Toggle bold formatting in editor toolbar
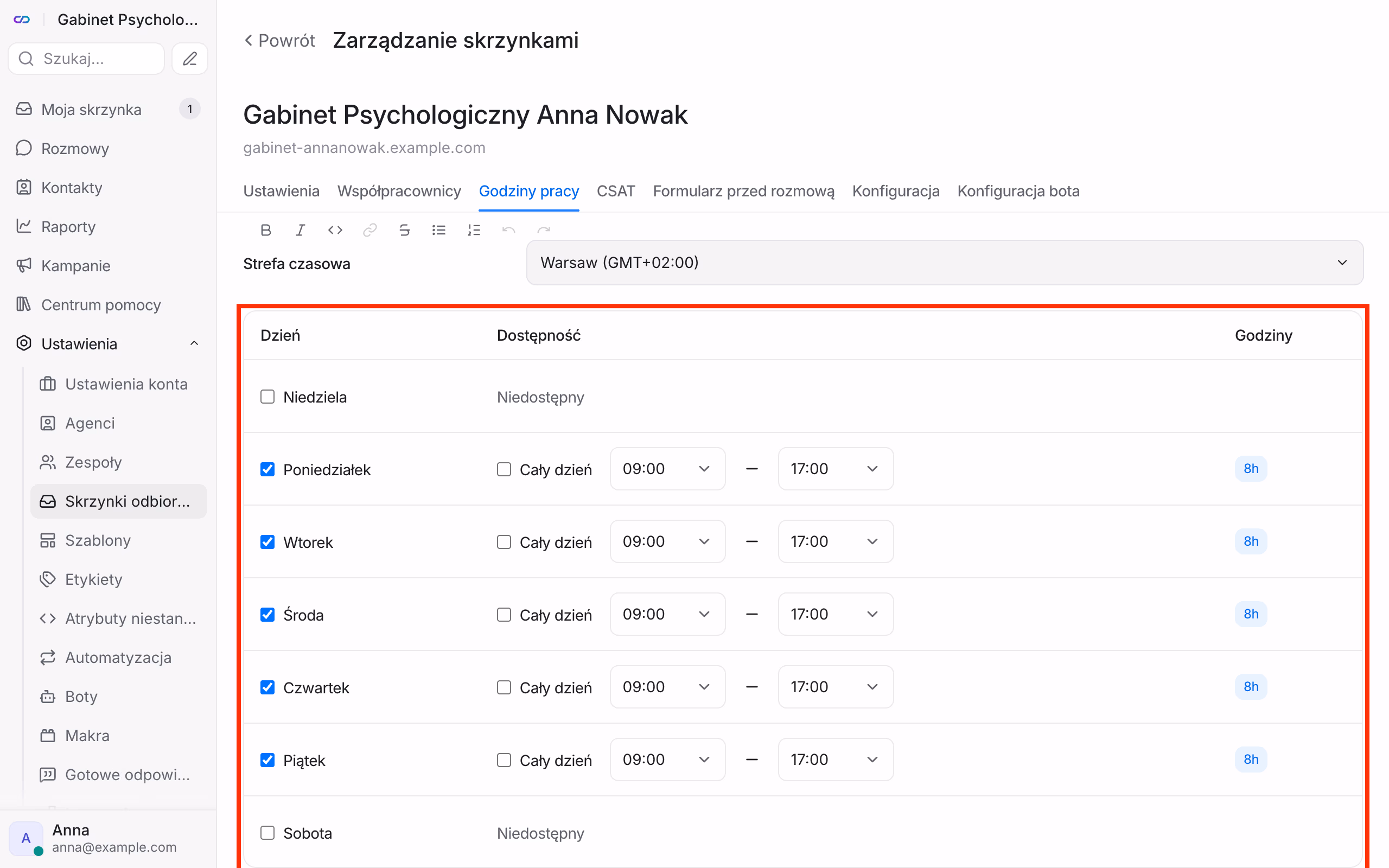The image size is (1389, 868). point(266,230)
